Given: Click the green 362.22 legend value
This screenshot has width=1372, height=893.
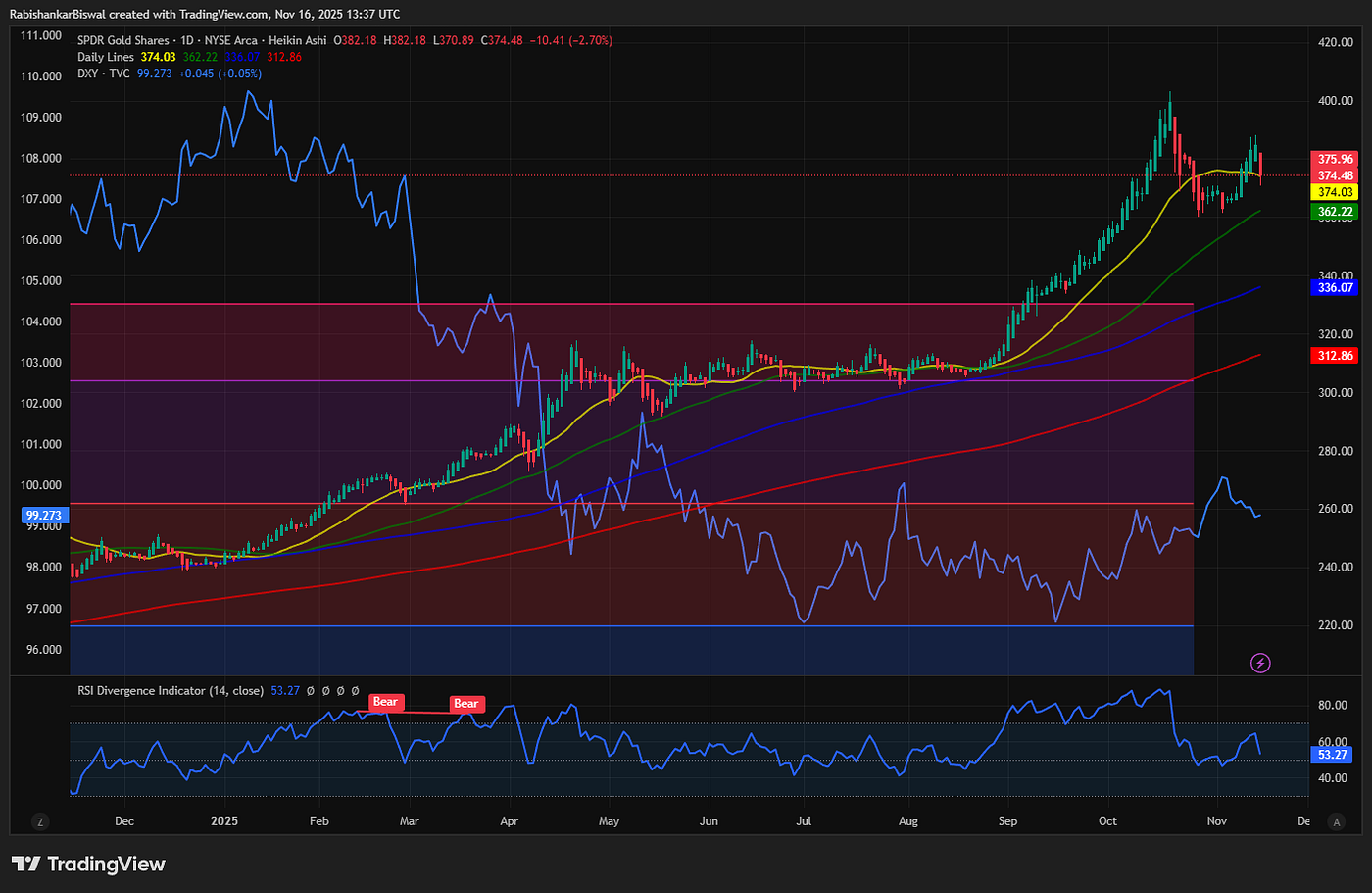Looking at the screenshot, I should pos(200,57).
